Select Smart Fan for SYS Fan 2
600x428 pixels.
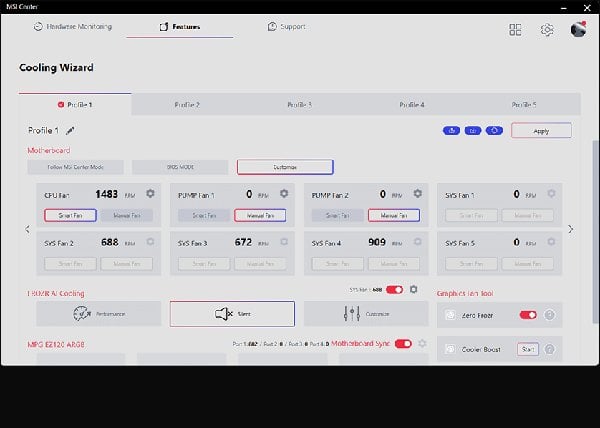70,264
